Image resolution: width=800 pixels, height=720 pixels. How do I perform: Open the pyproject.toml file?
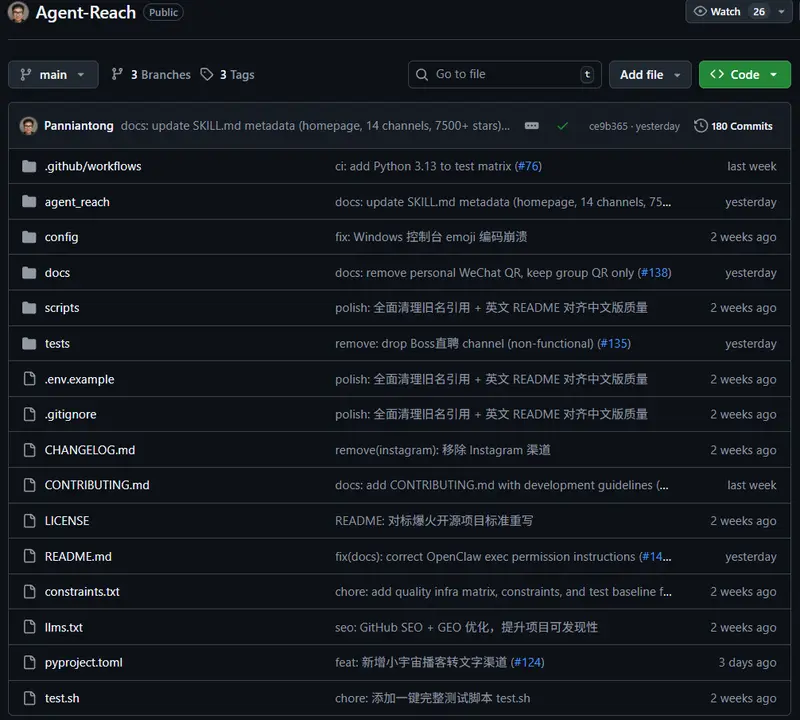pyautogui.click(x=84, y=663)
